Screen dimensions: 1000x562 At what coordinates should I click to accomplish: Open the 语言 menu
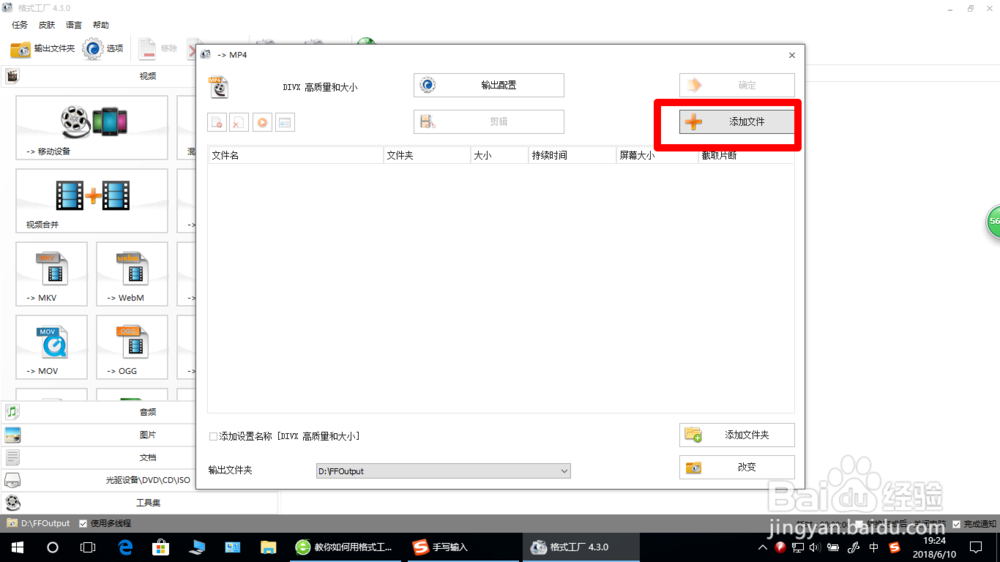point(73,25)
